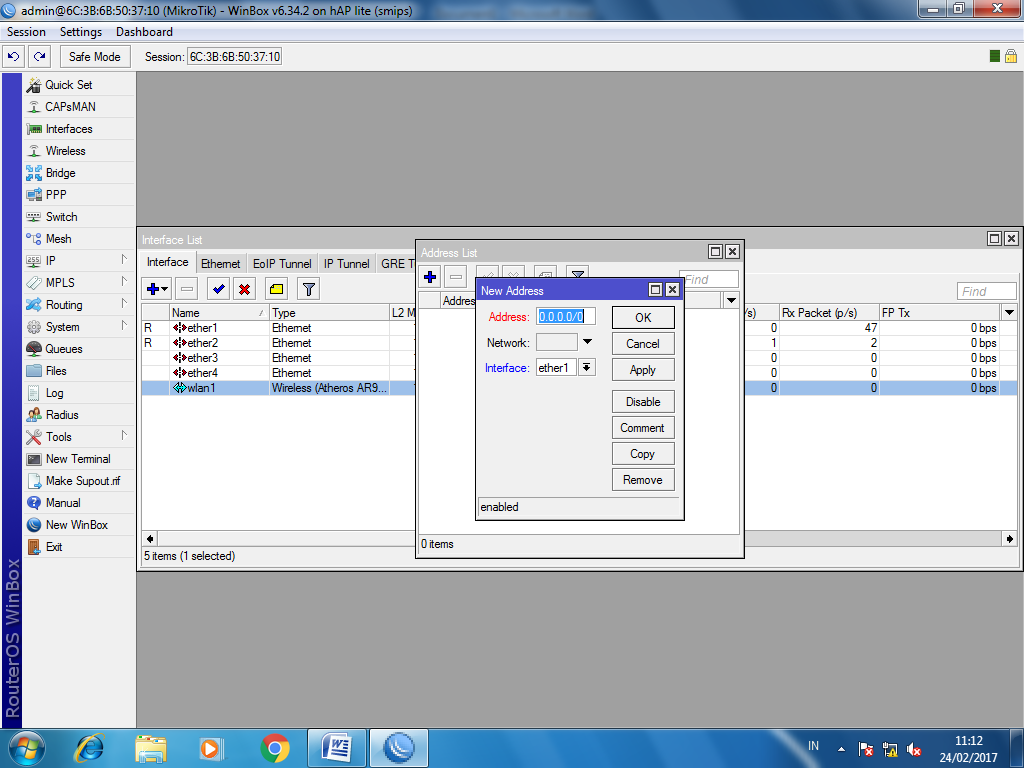
Task: Click red X disable in Interface List
Action: pos(244,289)
